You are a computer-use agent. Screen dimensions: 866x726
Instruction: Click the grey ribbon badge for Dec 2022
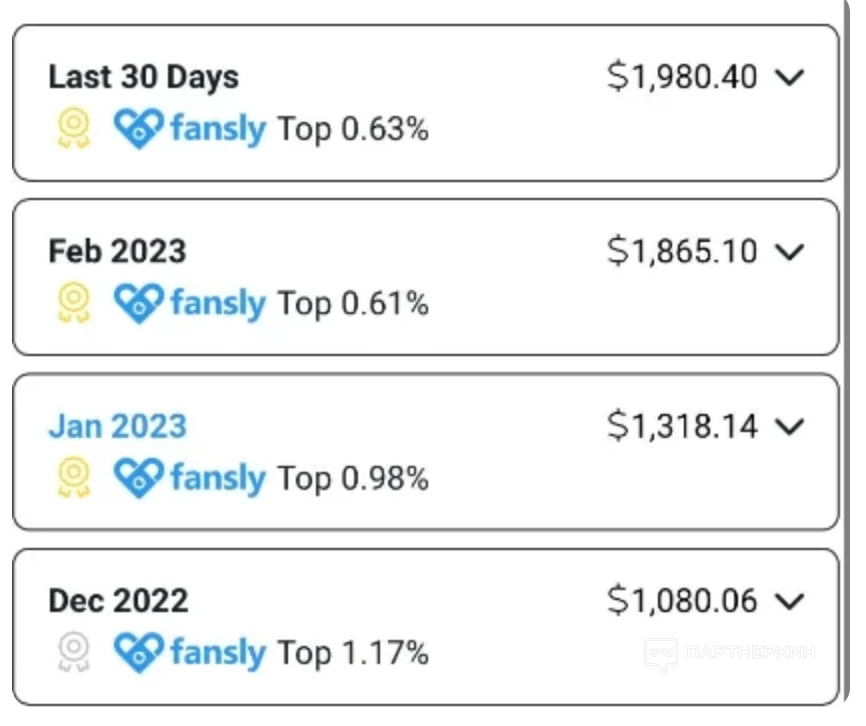point(74,653)
